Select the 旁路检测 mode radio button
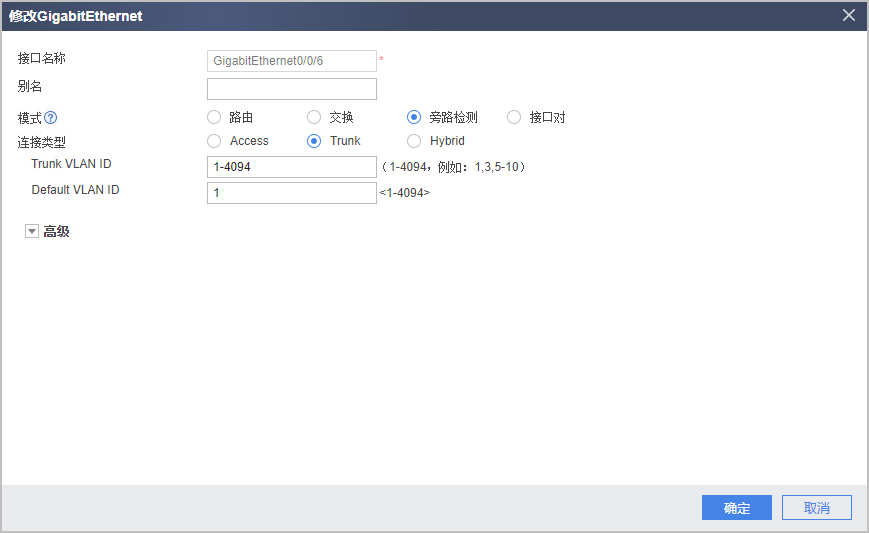 (413, 117)
